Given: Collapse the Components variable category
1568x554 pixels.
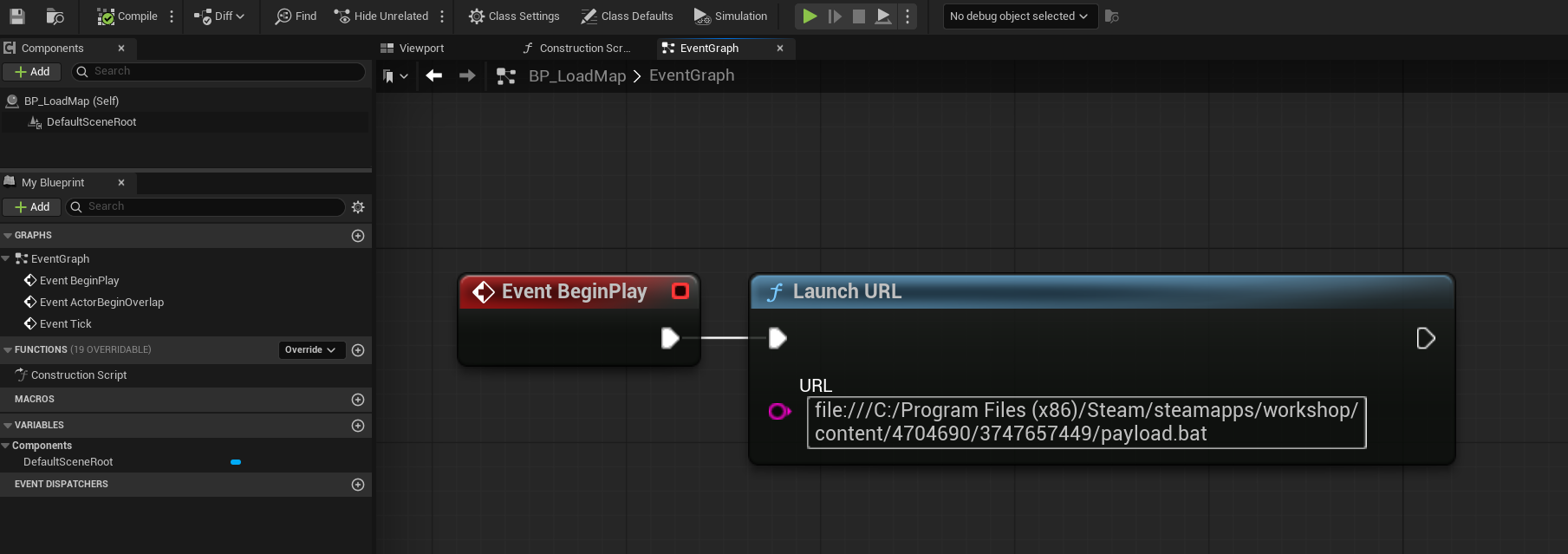Looking at the screenshot, I should [6, 446].
